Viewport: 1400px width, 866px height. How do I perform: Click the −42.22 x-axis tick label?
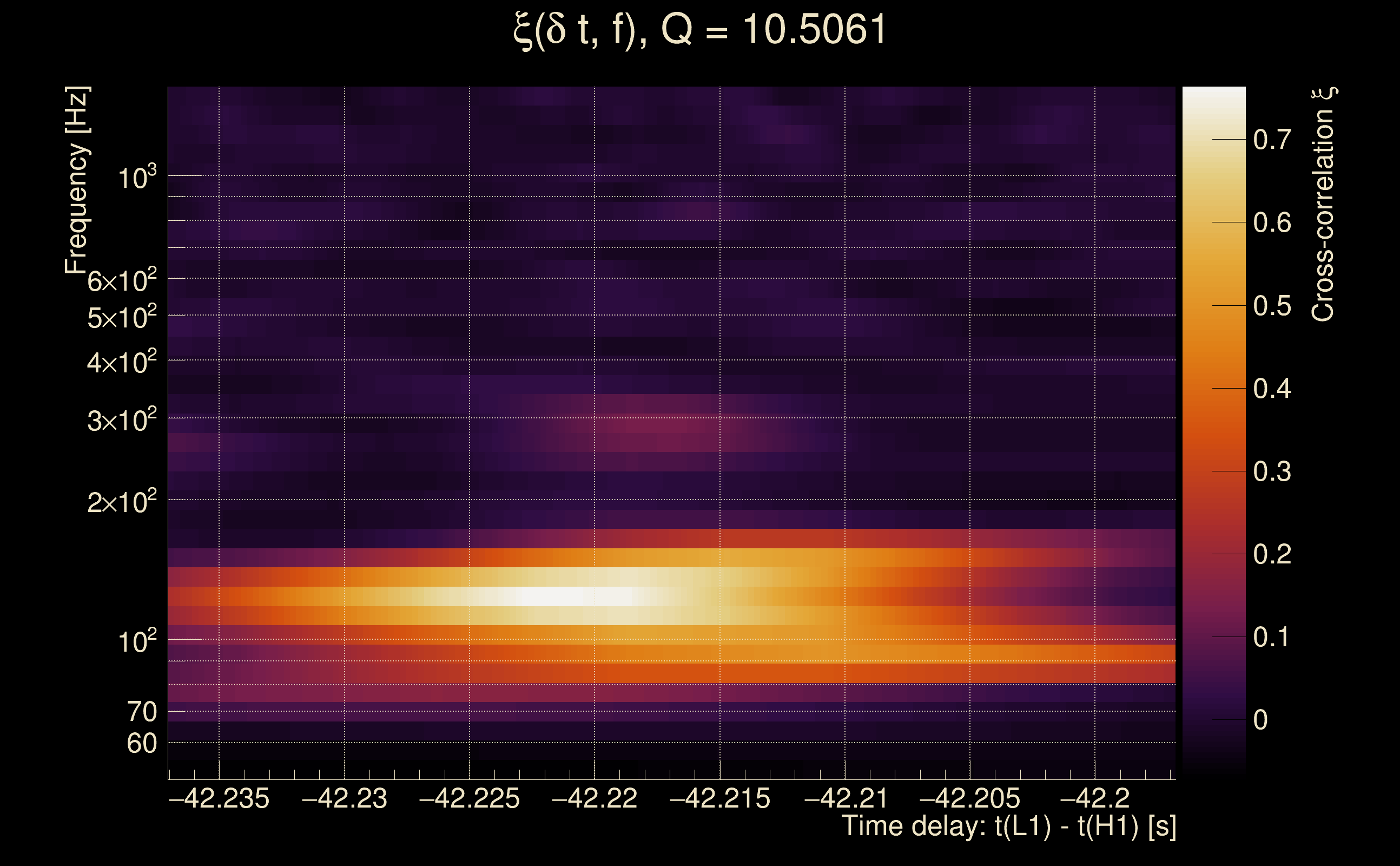594,798
